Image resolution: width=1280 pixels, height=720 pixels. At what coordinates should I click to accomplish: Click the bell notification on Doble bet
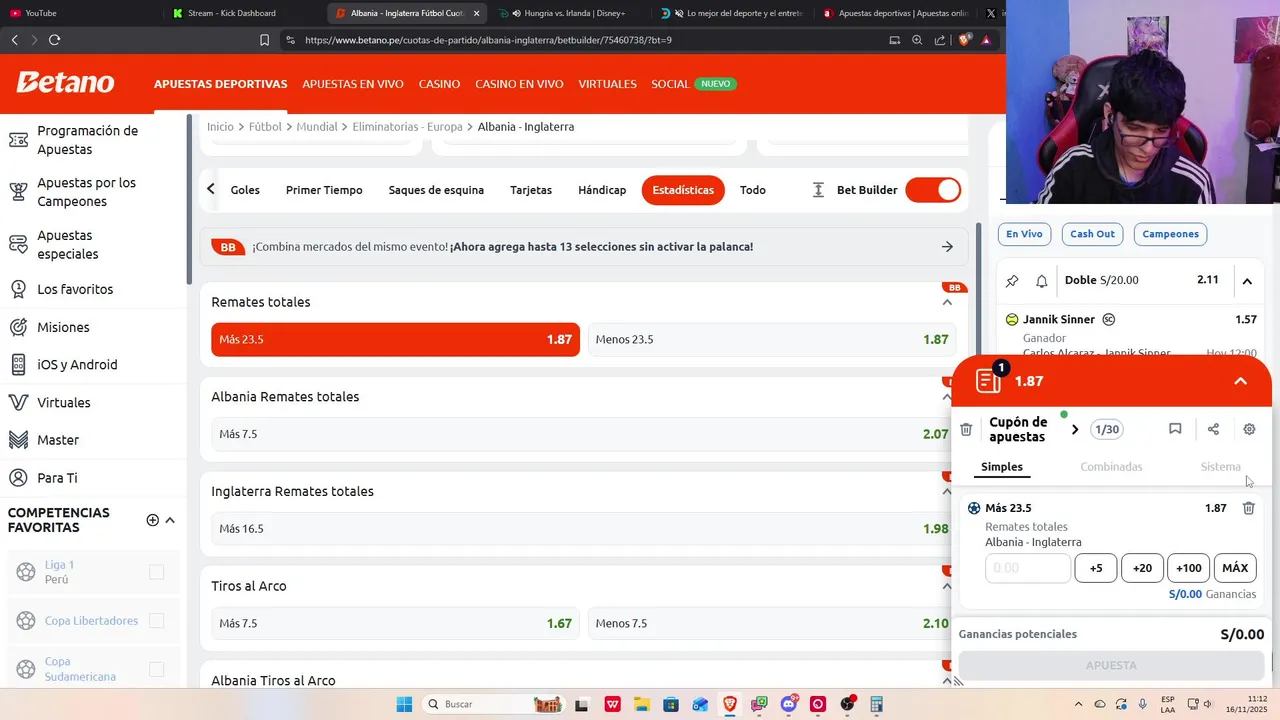[x=1042, y=281]
